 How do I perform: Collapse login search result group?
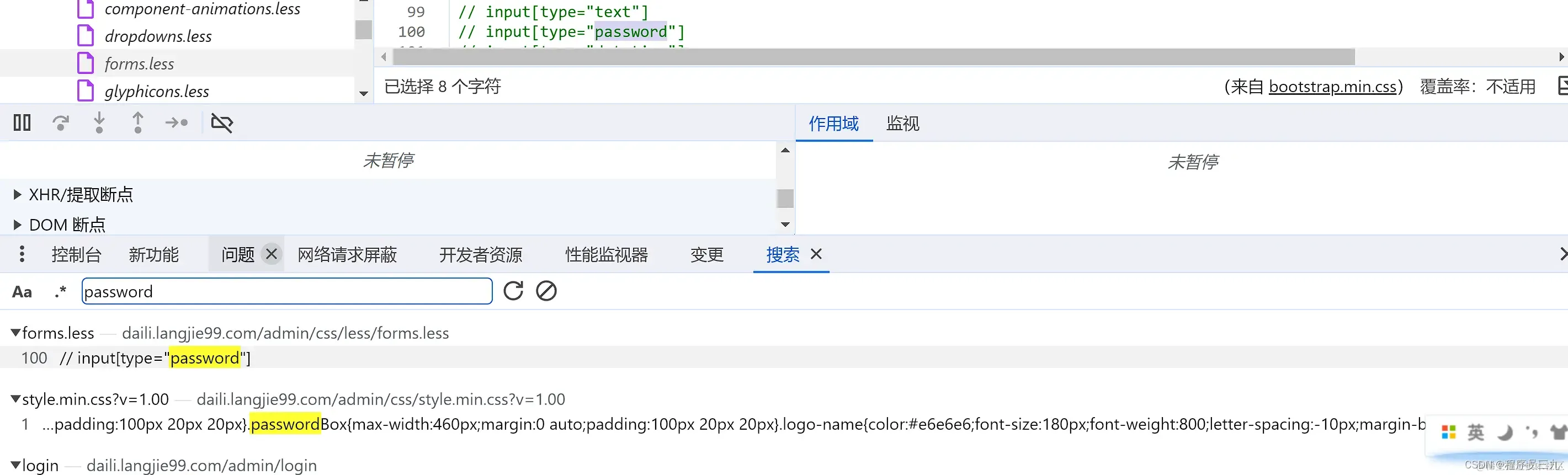[16, 465]
